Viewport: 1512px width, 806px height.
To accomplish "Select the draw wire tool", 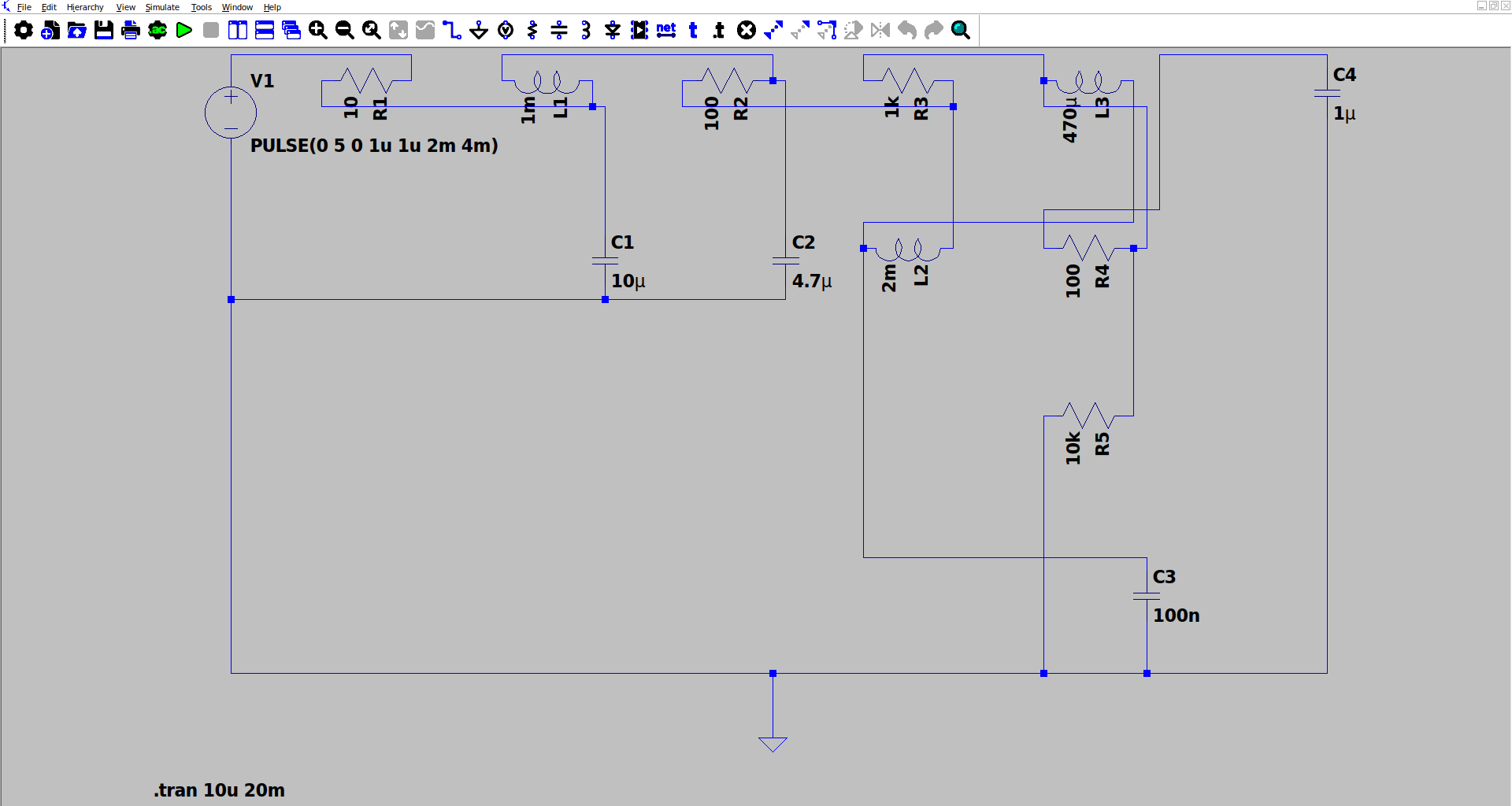I will pyautogui.click(x=452, y=31).
